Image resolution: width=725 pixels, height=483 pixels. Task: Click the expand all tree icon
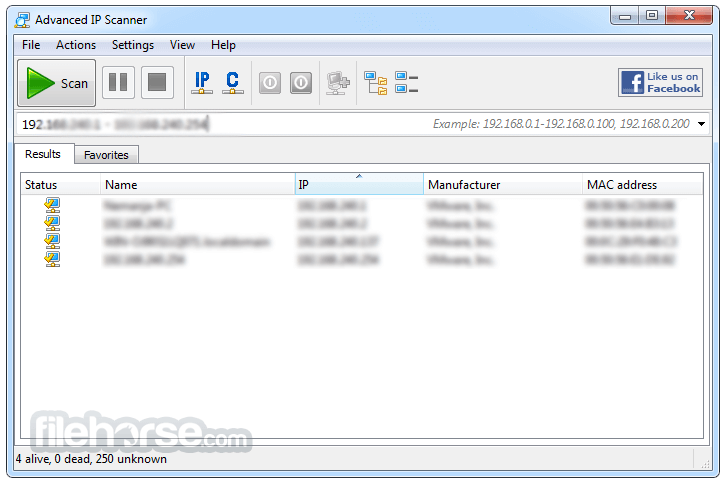[375, 83]
